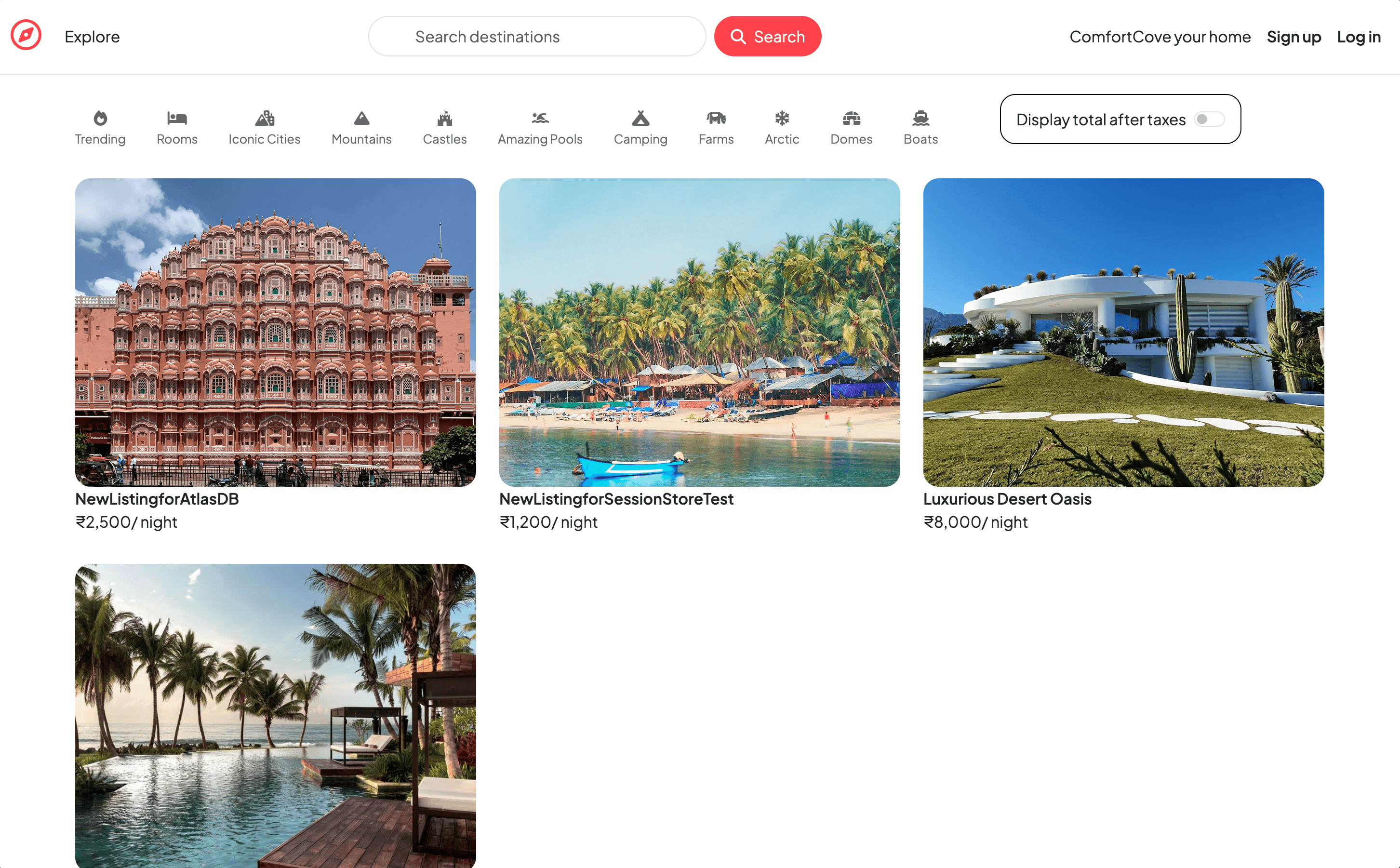Select the Trending flame icon
This screenshot has height=868, width=1400.
pos(100,118)
